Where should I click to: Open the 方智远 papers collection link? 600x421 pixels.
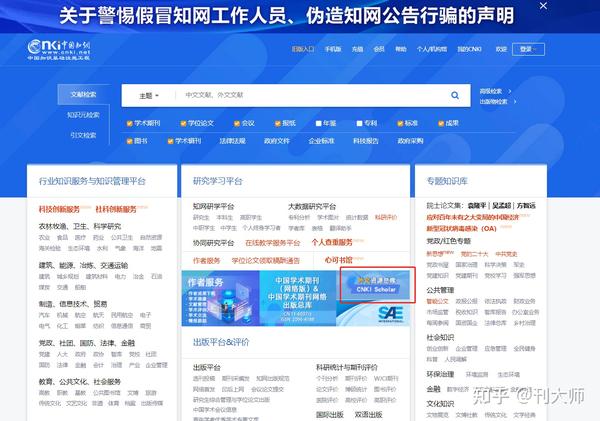527,206
